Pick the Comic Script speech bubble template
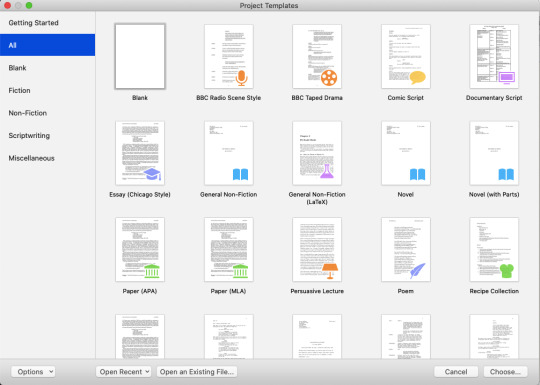The width and height of the screenshot is (540, 385). point(406,56)
